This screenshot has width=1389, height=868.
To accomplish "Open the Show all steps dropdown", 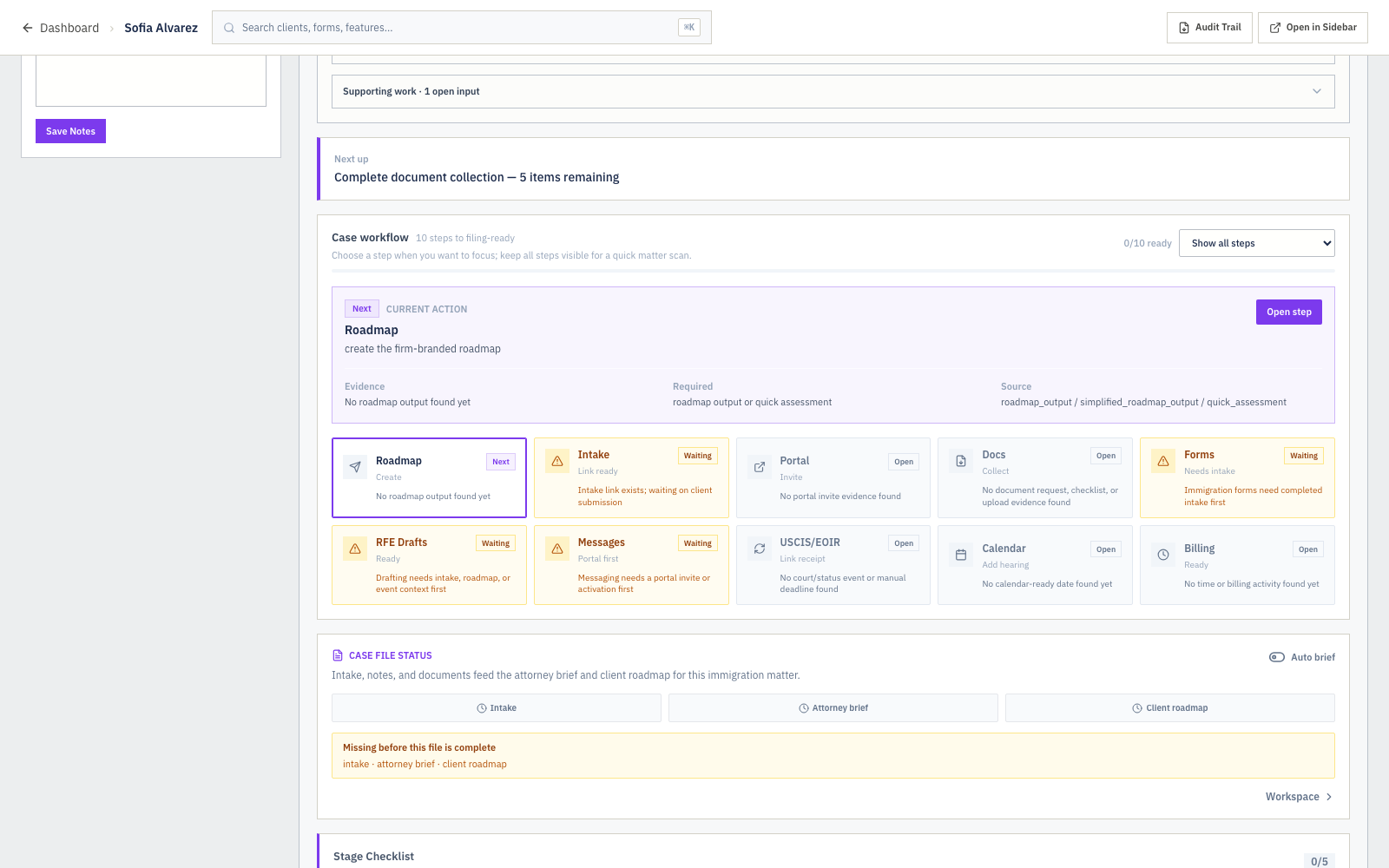I will [1256, 243].
